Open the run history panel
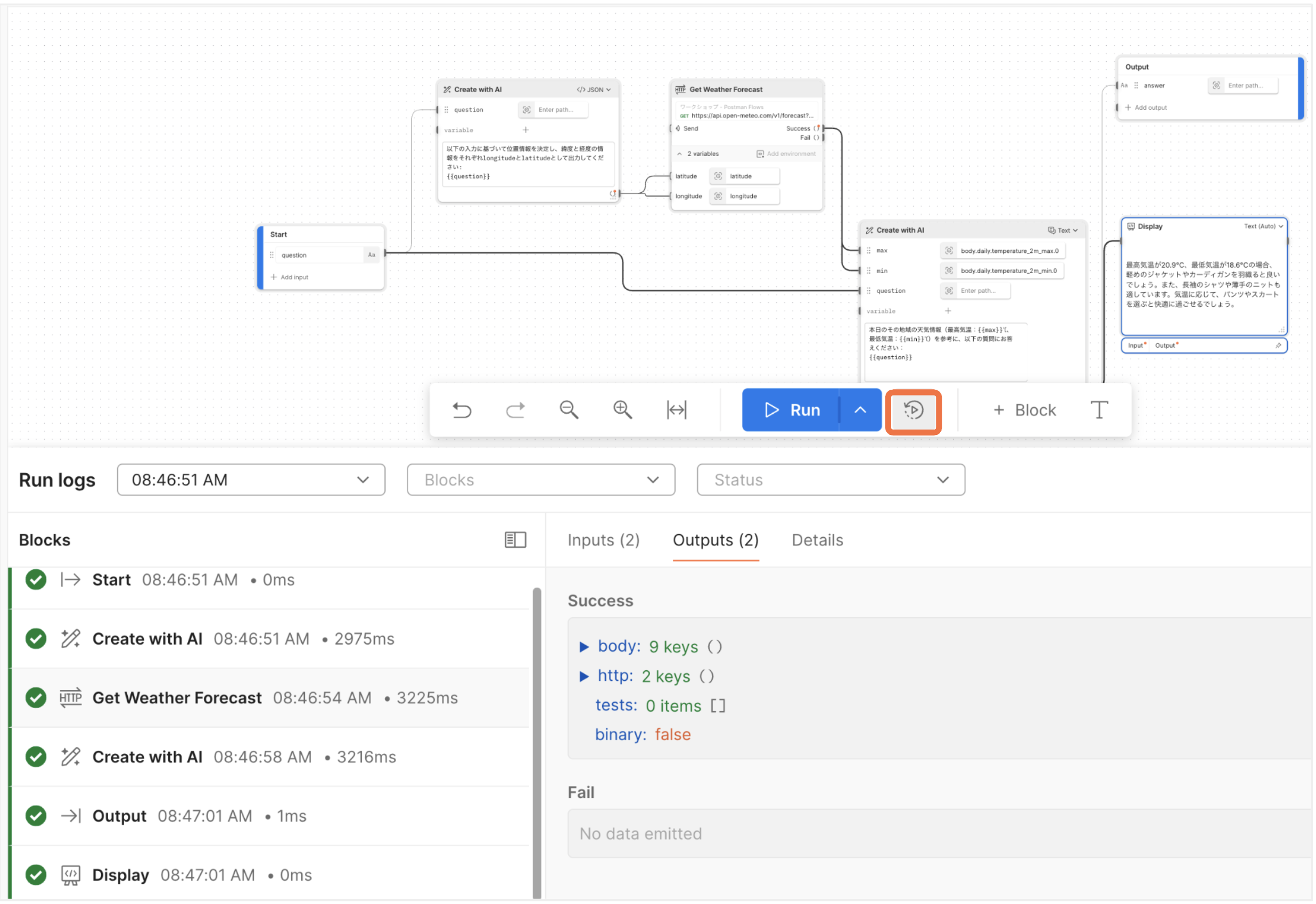 click(913, 410)
